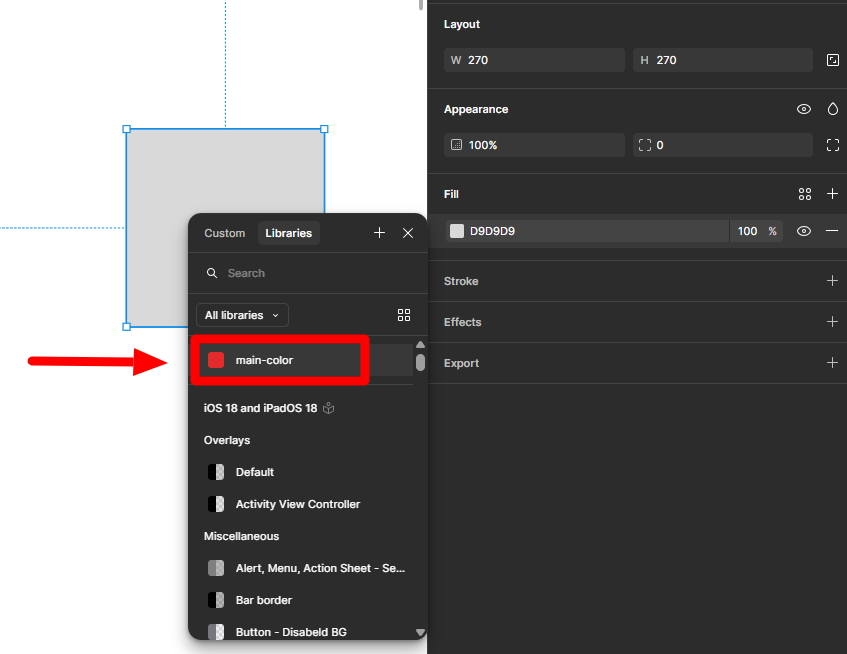The image size is (847, 654).
Task: Remove the D9D9D9 fill with minus icon
Action: [832, 231]
